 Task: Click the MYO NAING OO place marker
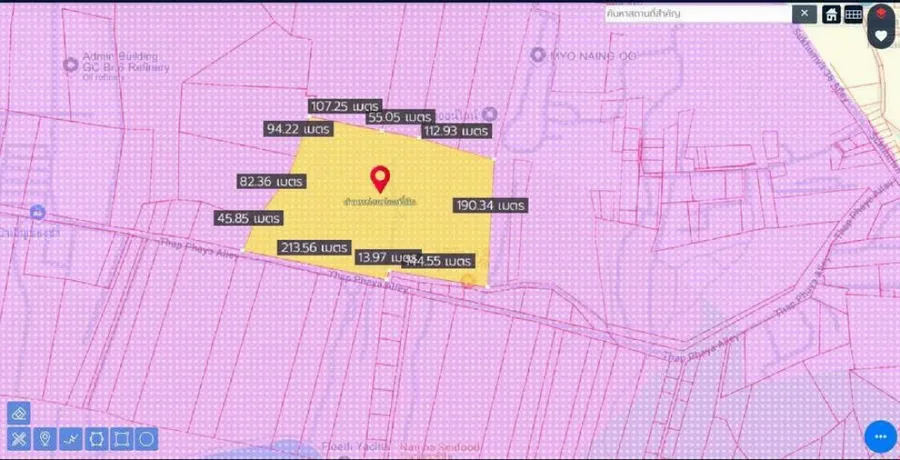pos(538,55)
